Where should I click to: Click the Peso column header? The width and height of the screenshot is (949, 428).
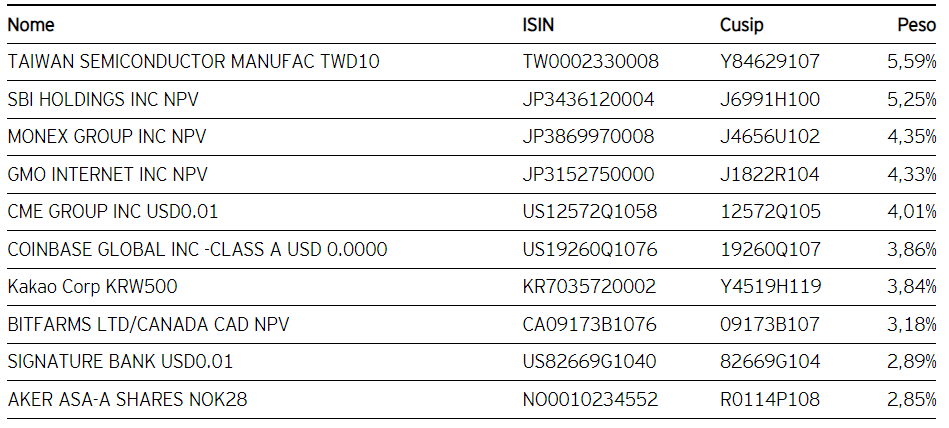917,25
